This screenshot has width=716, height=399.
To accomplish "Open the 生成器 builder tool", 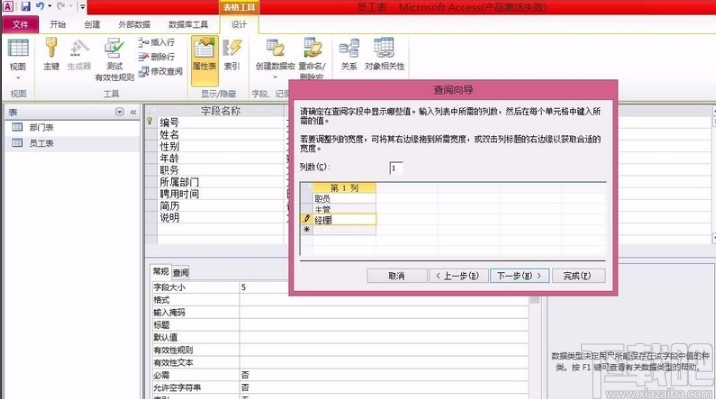I will 79,54.
